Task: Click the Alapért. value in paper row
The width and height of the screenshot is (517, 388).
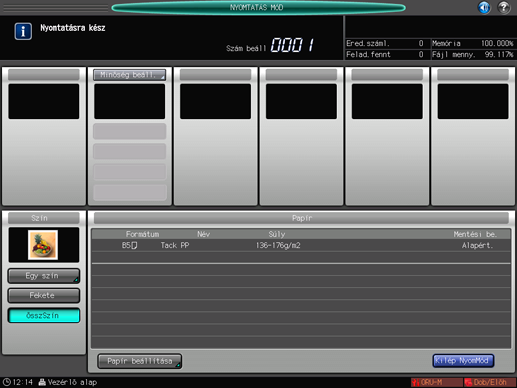Action: click(x=477, y=246)
